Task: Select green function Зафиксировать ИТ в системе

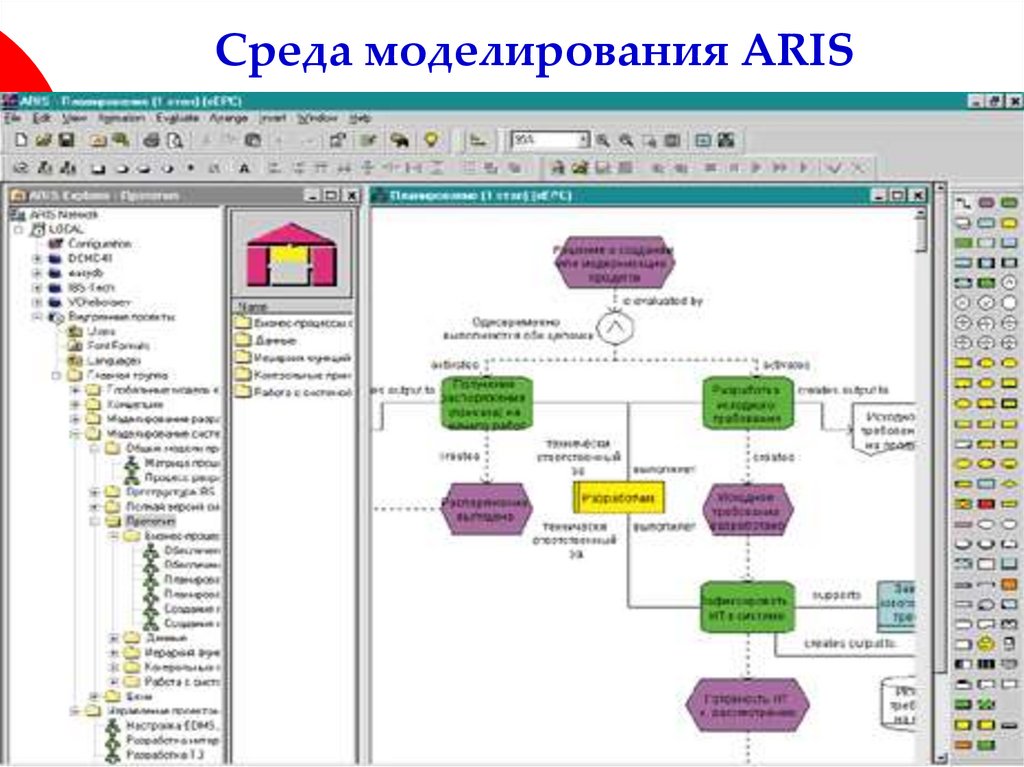Action: coord(748,607)
